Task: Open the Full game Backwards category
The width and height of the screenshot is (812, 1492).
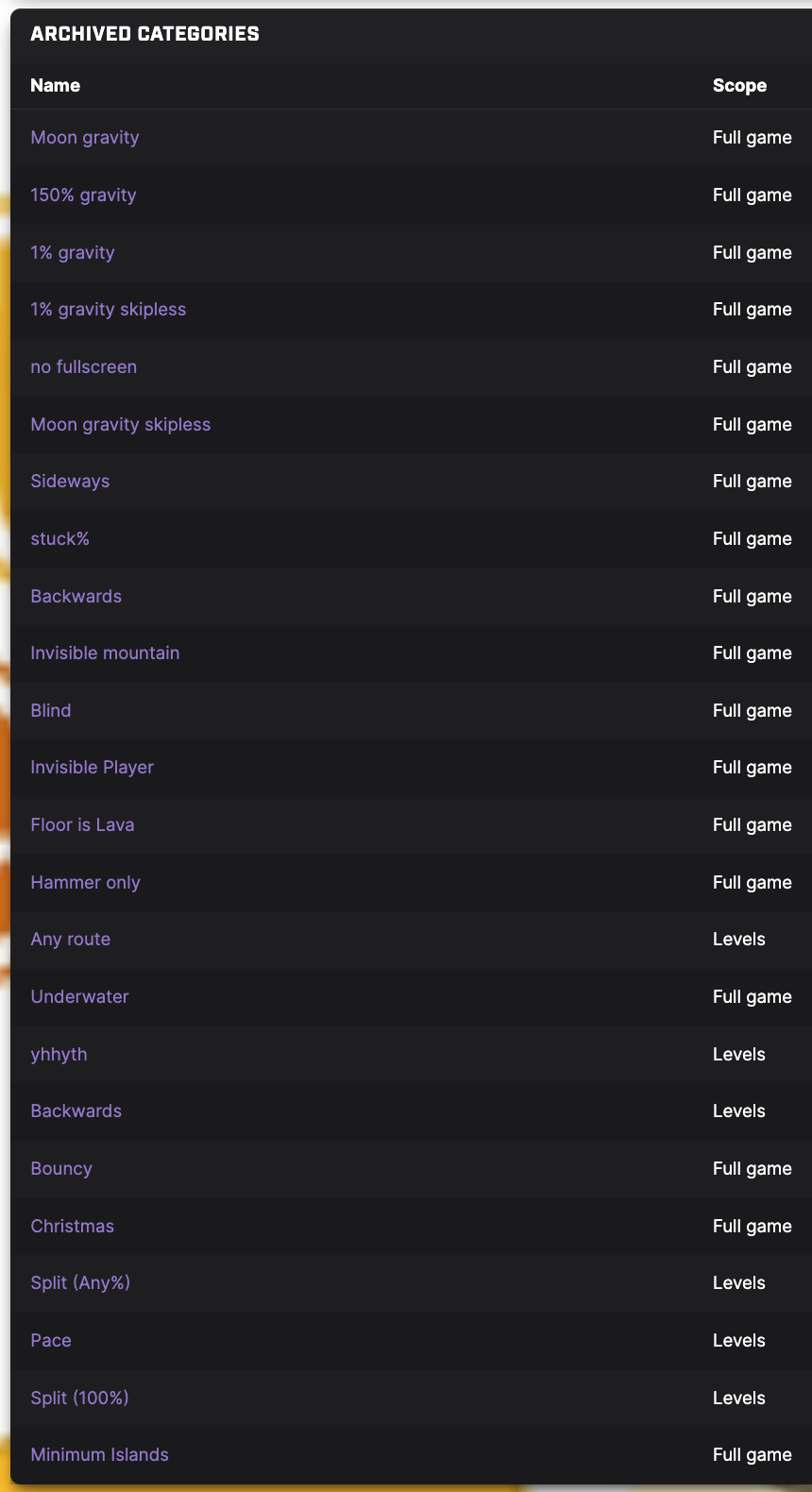Action: (76, 597)
